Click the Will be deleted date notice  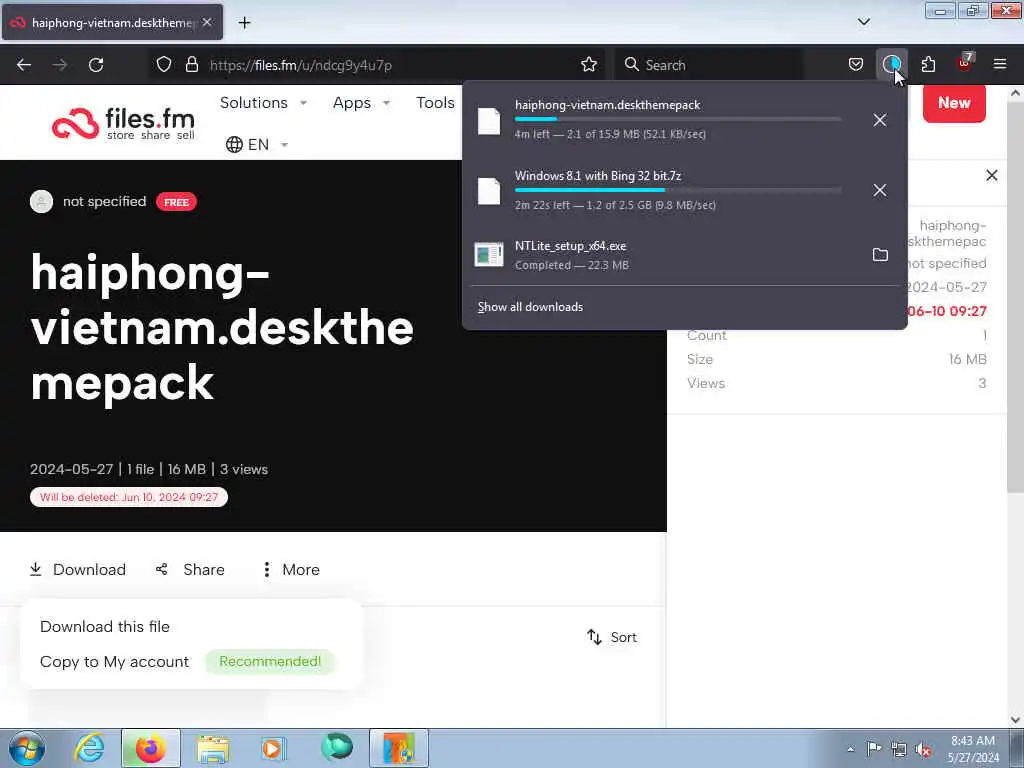click(x=129, y=497)
